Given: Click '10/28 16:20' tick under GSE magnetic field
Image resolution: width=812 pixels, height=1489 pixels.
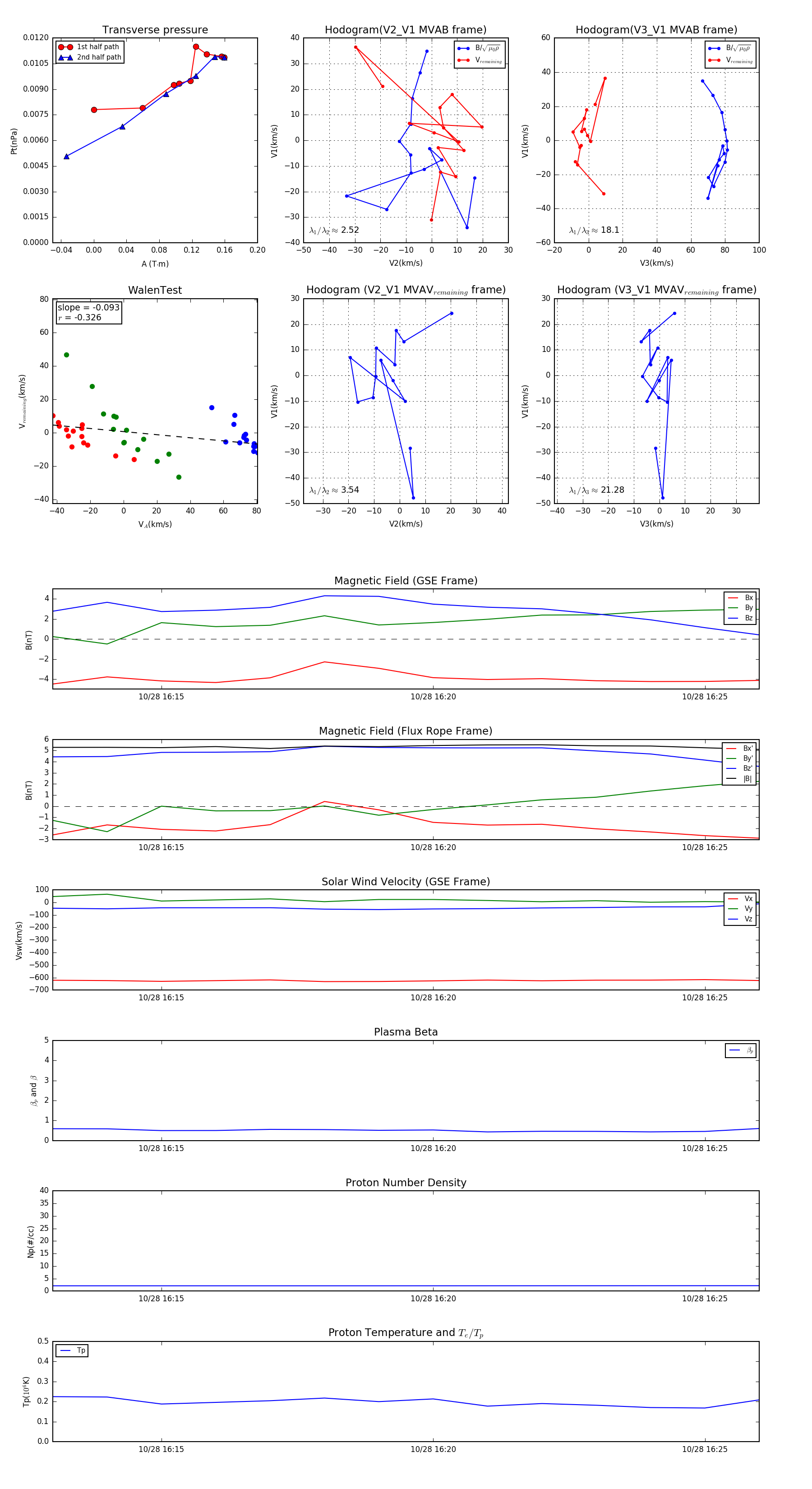Looking at the screenshot, I should pyautogui.click(x=433, y=697).
